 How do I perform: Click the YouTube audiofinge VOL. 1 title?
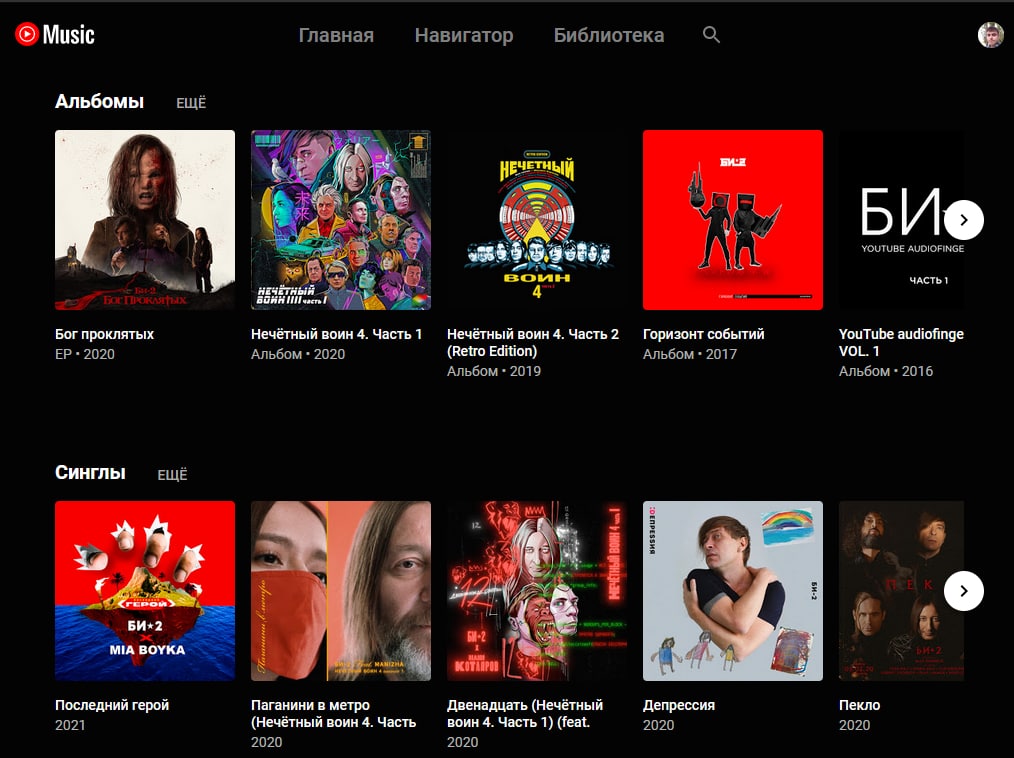(901, 343)
